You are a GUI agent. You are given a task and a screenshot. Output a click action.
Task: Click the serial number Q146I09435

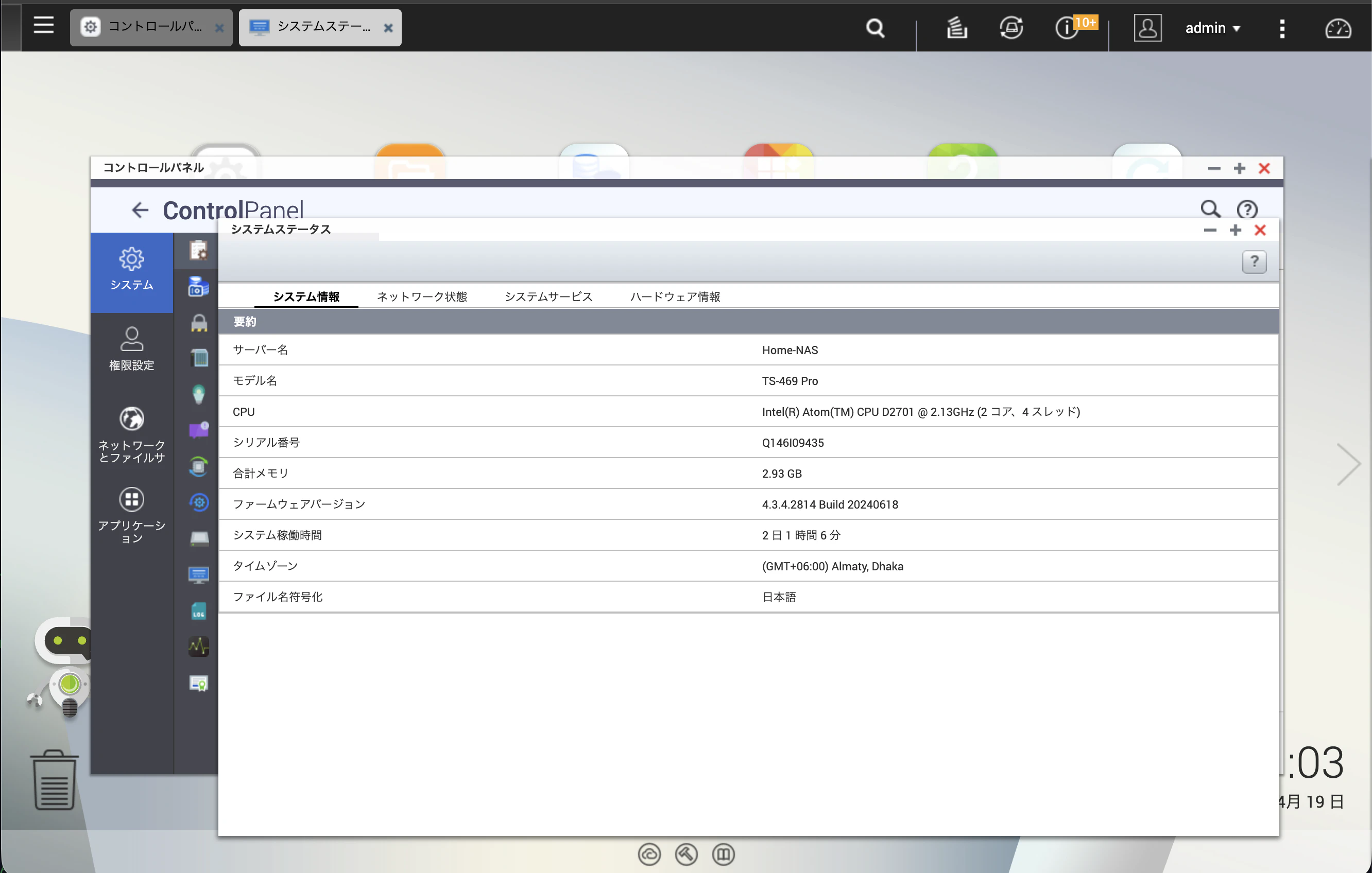(x=793, y=443)
